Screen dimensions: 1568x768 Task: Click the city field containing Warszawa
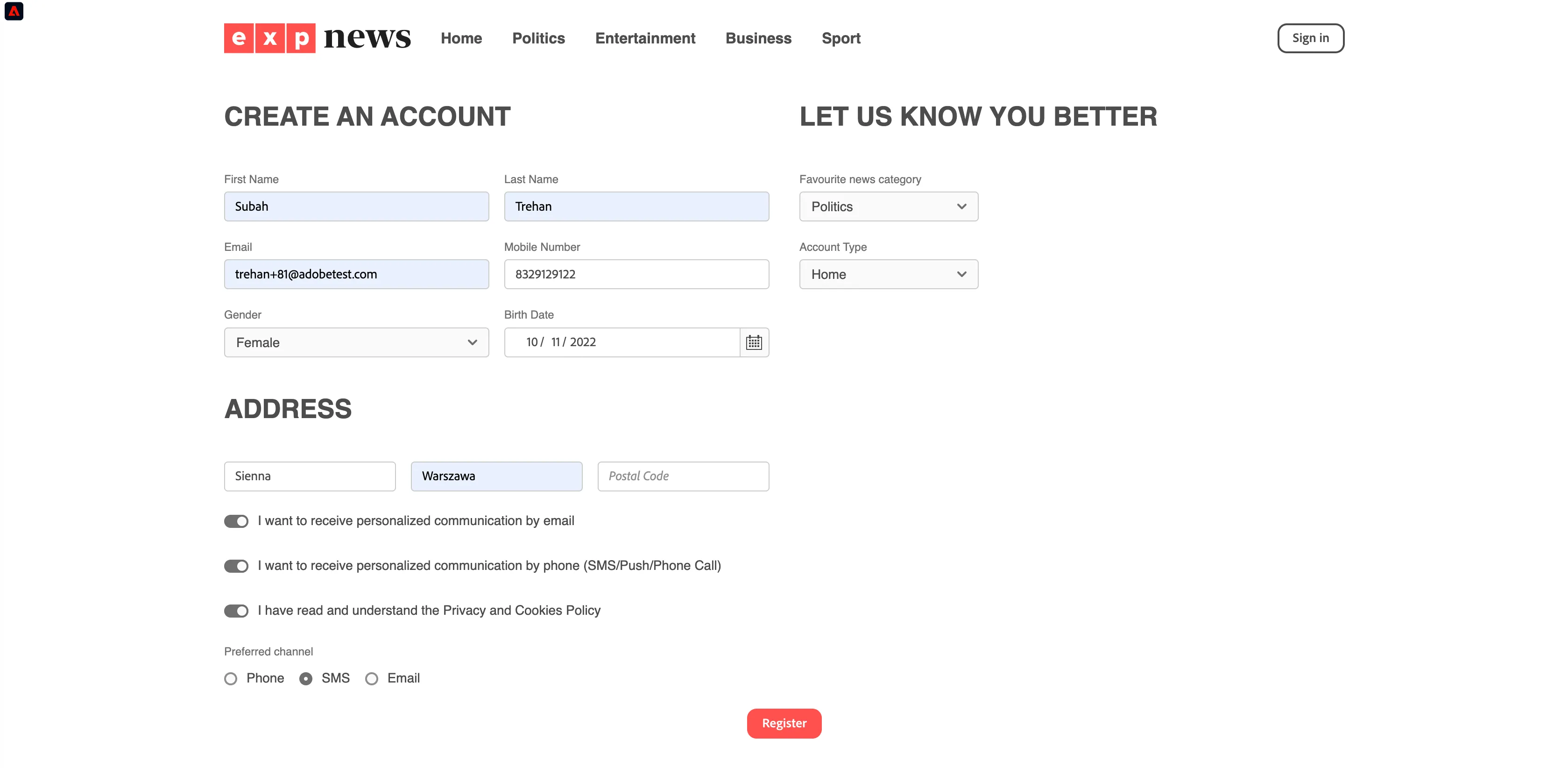(497, 476)
